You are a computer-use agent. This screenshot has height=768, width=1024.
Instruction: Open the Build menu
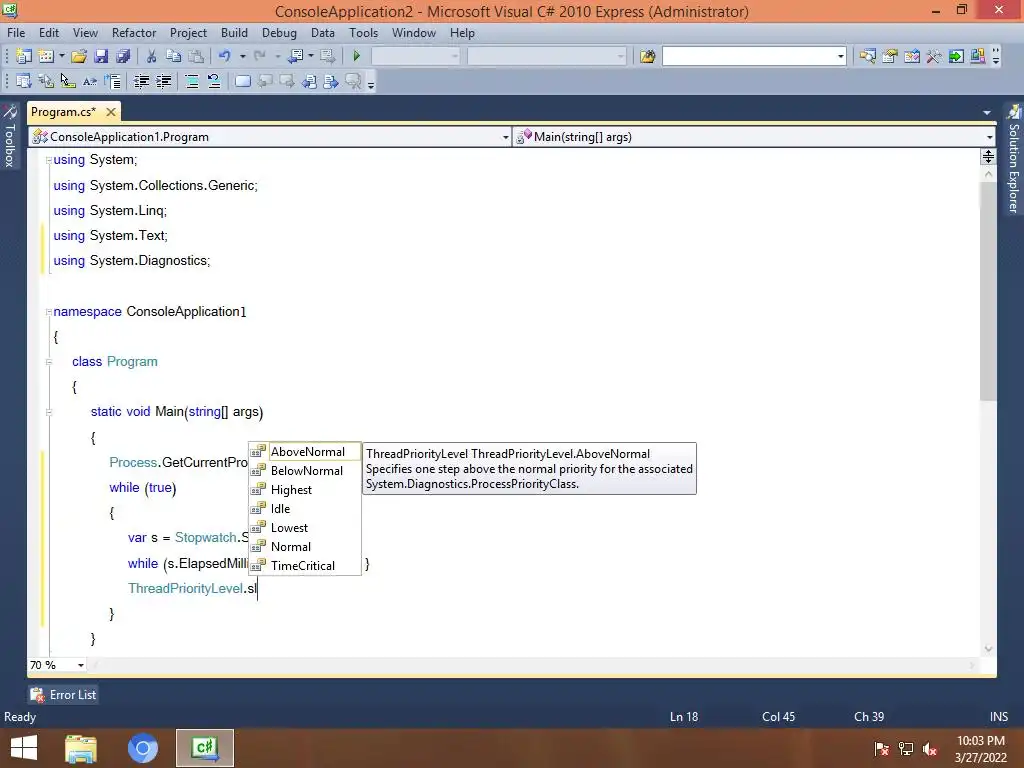pos(234,33)
